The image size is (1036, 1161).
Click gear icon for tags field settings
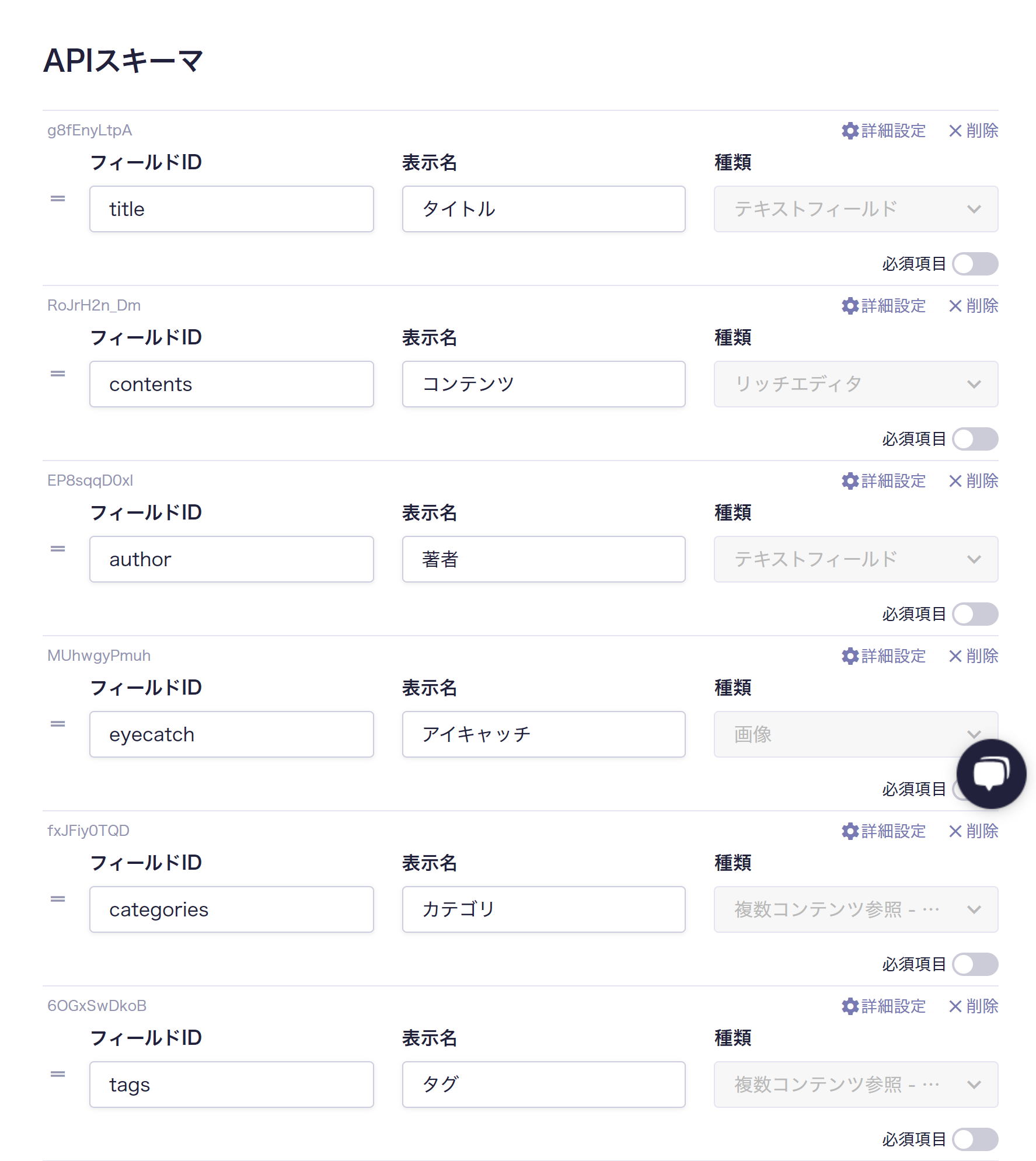[850, 1006]
